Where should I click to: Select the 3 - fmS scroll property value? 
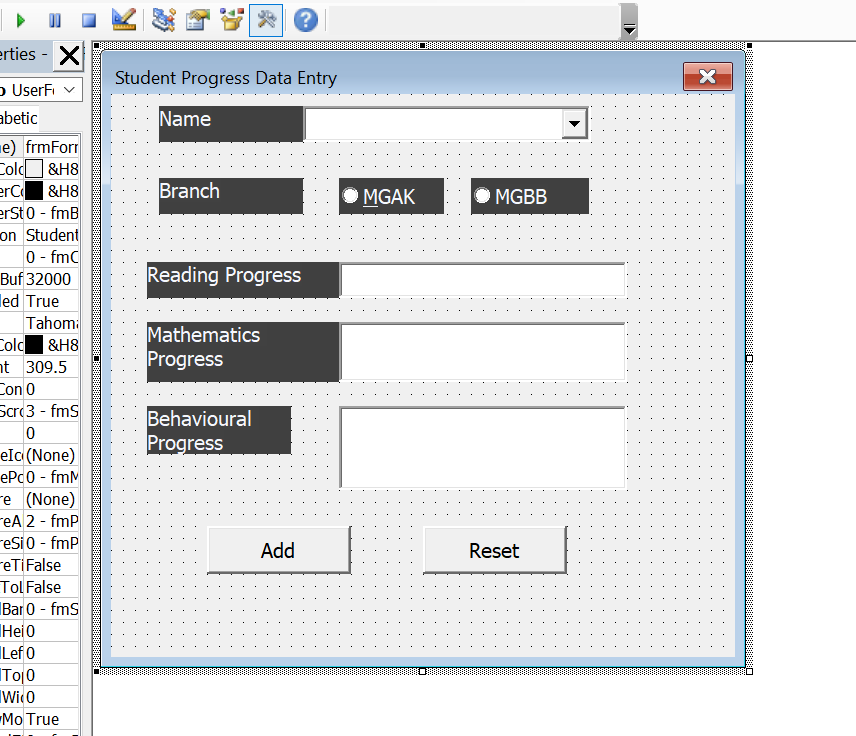coord(52,411)
